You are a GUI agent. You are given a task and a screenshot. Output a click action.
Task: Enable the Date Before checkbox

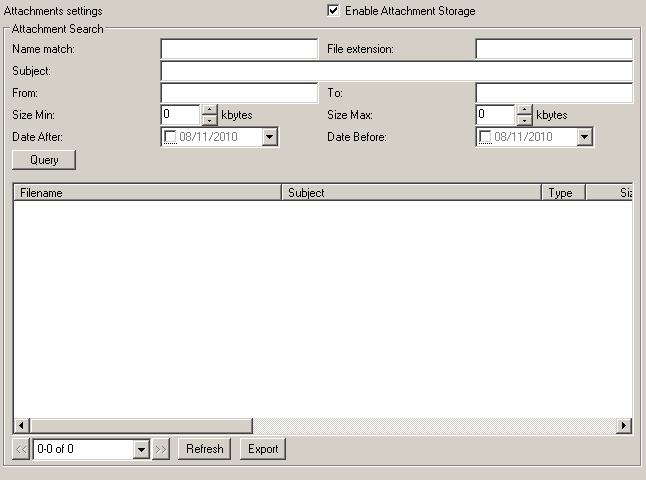pyautogui.click(x=486, y=137)
